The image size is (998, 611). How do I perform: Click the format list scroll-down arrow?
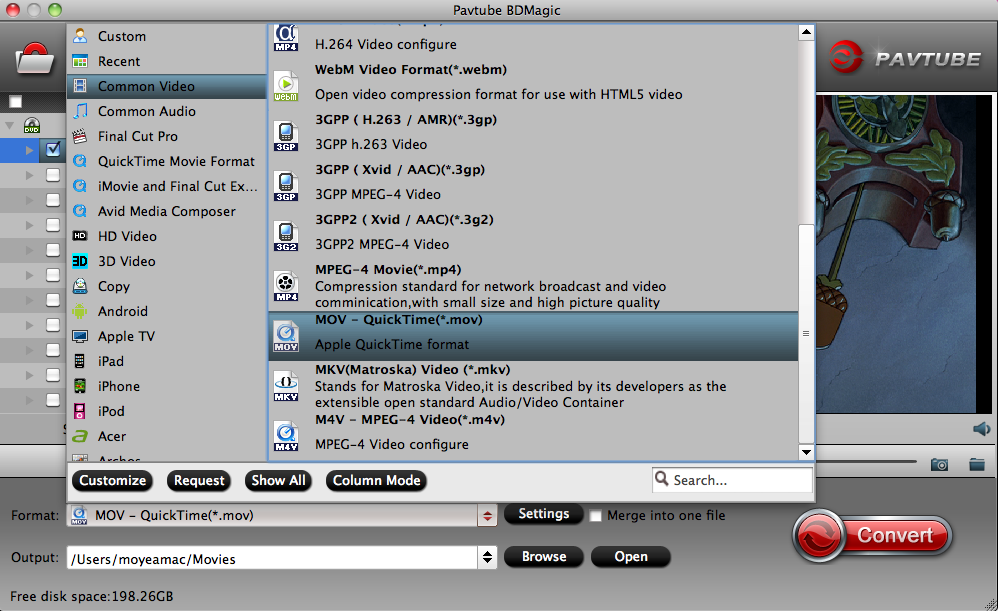806,452
